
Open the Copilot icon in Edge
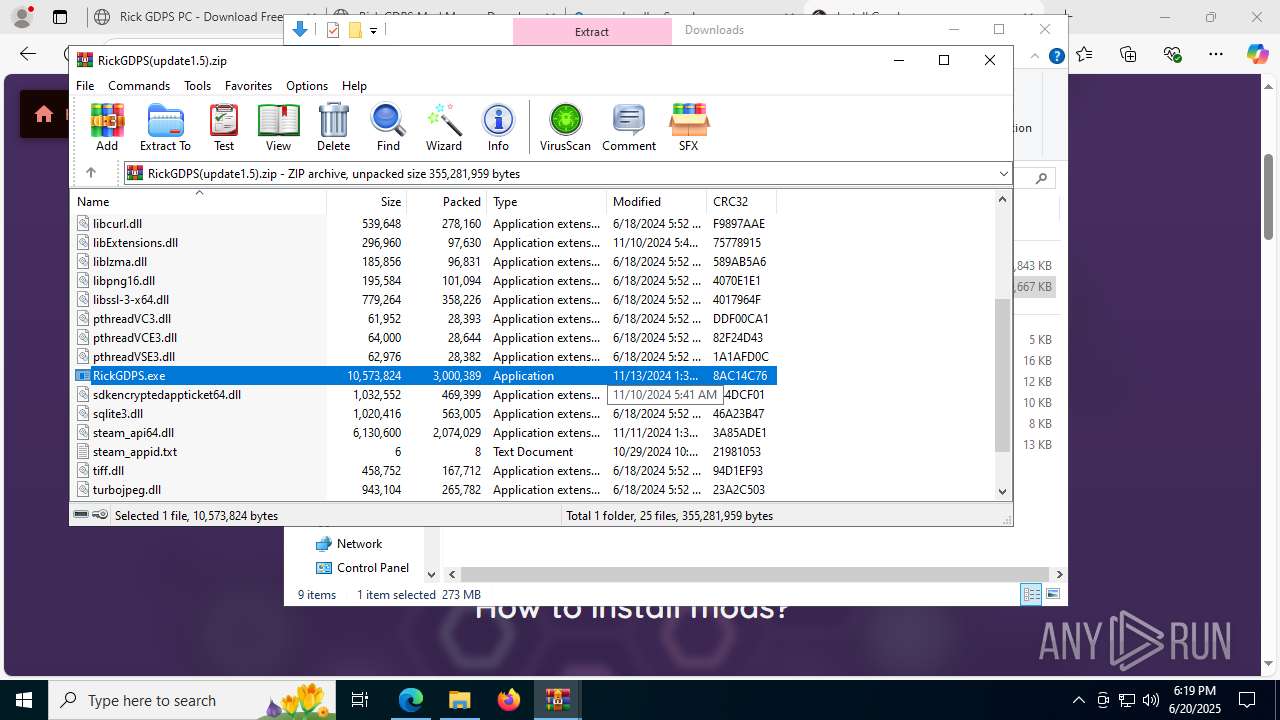click(x=1258, y=54)
